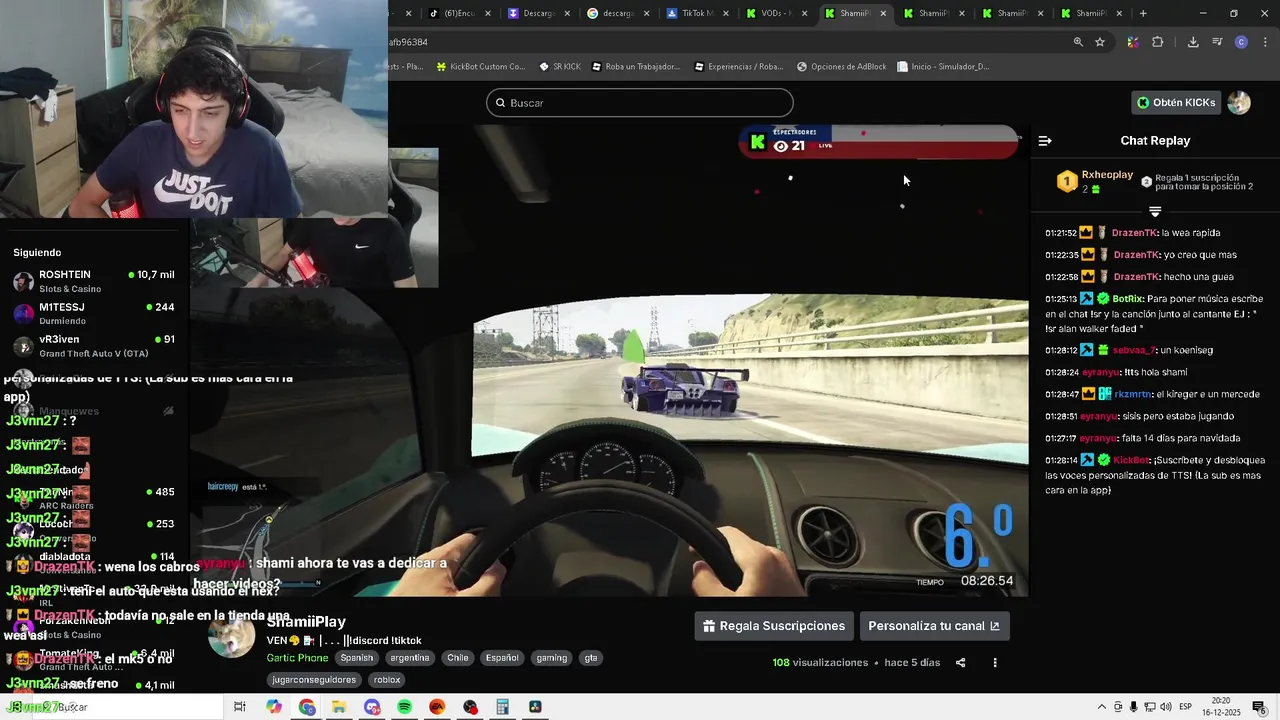Open M1TESSJ channel in Siguiendo list
Screen dimensions: 1280x720
(95, 313)
